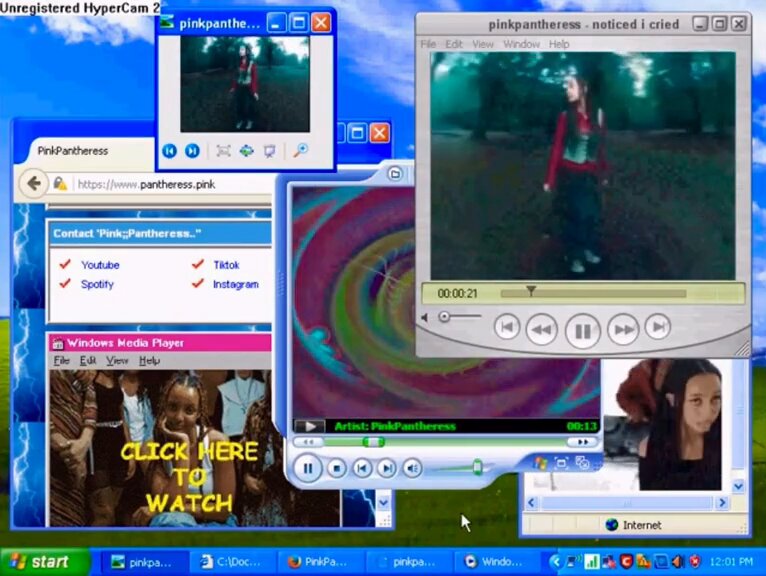Screen dimensions: 766x576
Task: Click the padlock warning icon
Action: coord(60,184)
